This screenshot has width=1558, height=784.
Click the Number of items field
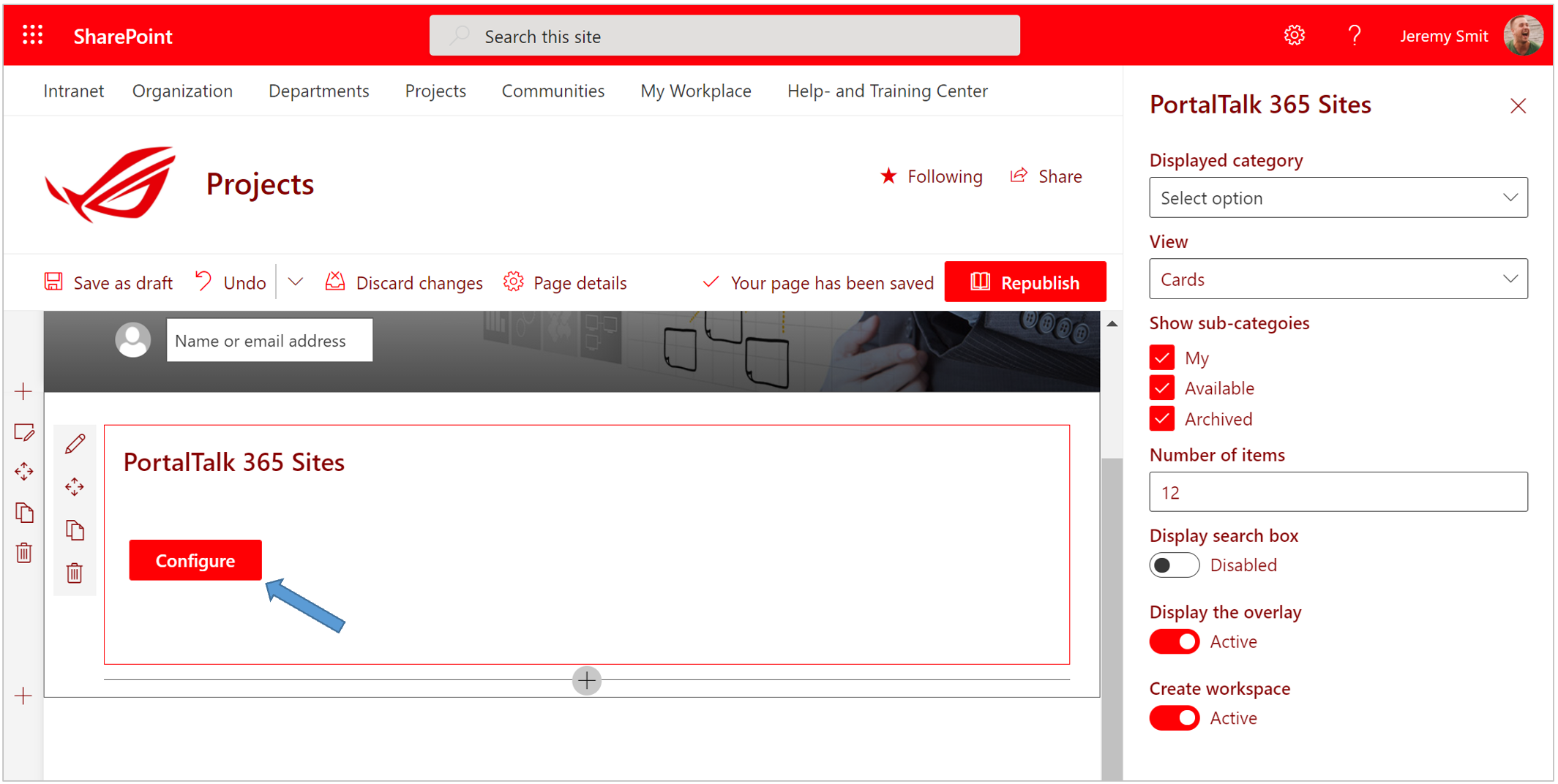[1338, 491]
